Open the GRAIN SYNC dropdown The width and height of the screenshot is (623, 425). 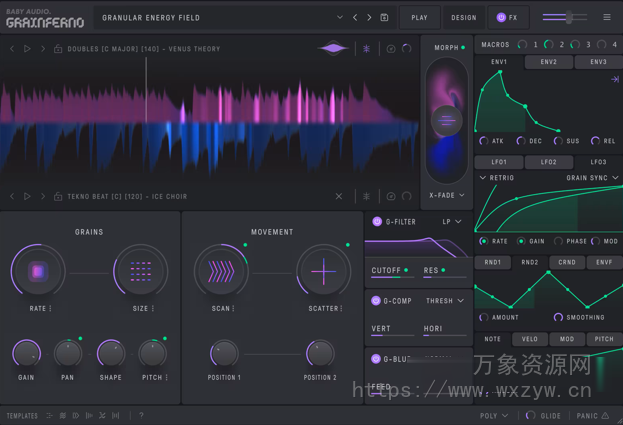[592, 178]
